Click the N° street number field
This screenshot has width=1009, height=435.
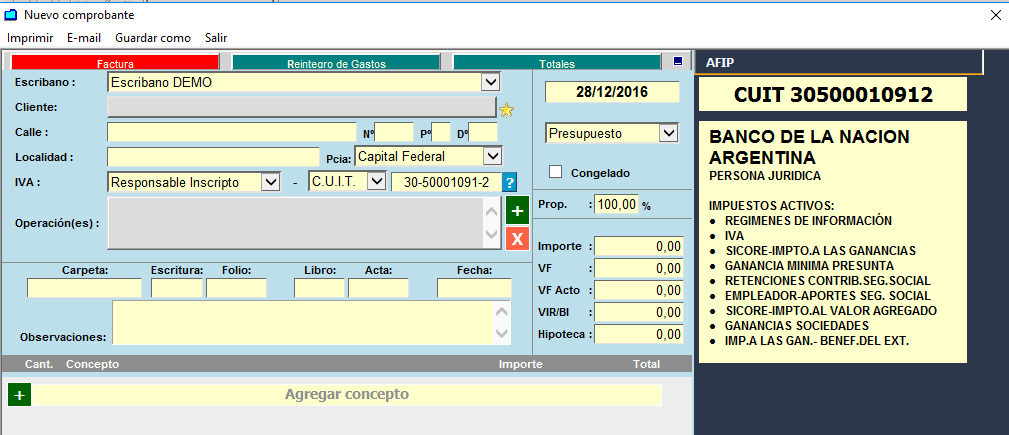tap(394, 133)
